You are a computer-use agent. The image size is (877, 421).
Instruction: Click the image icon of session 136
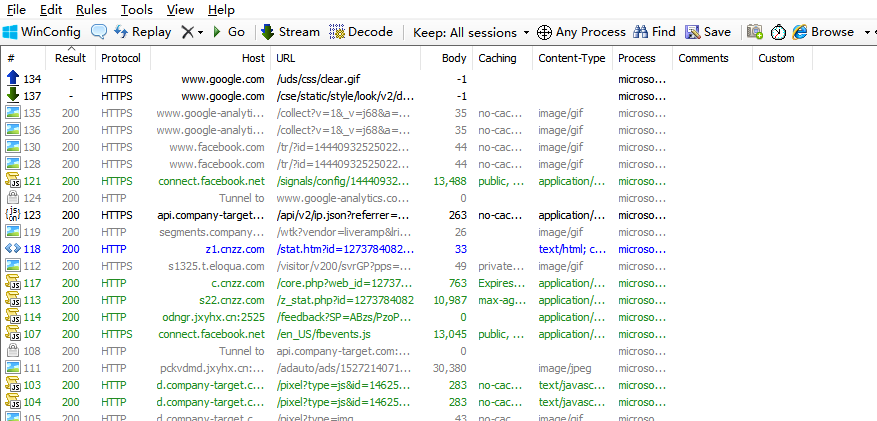(x=13, y=130)
